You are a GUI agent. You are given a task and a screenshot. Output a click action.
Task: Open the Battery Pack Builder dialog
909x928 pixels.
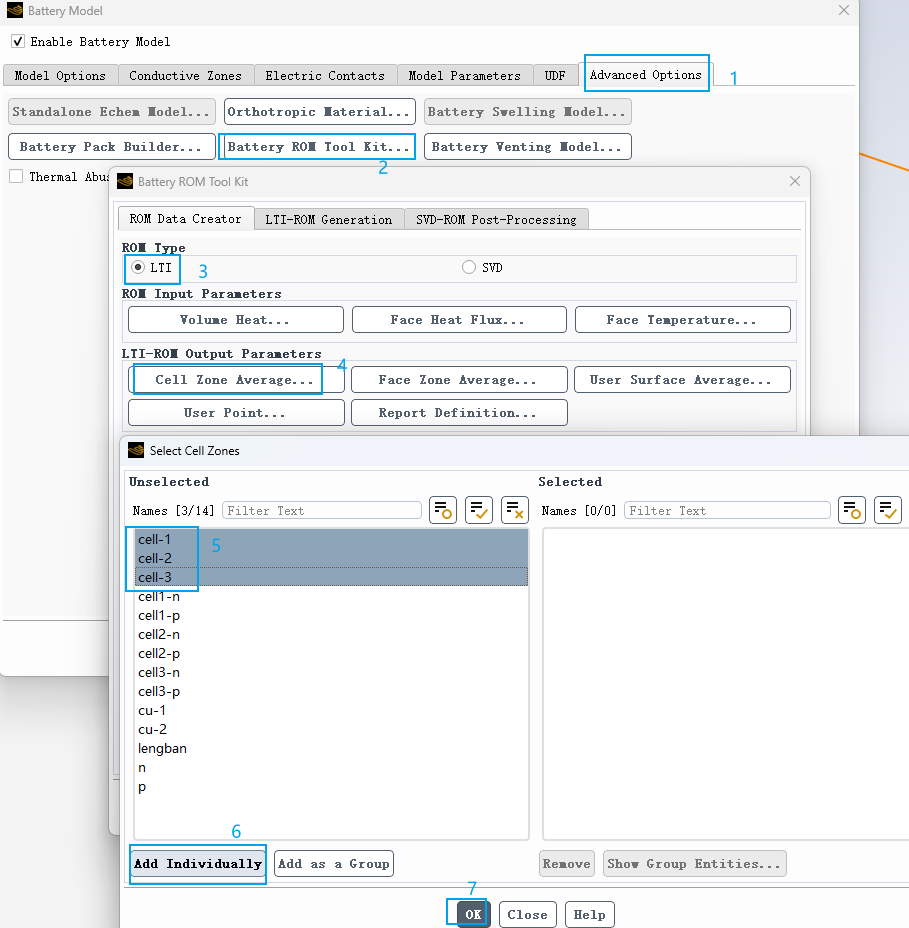pos(111,147)
